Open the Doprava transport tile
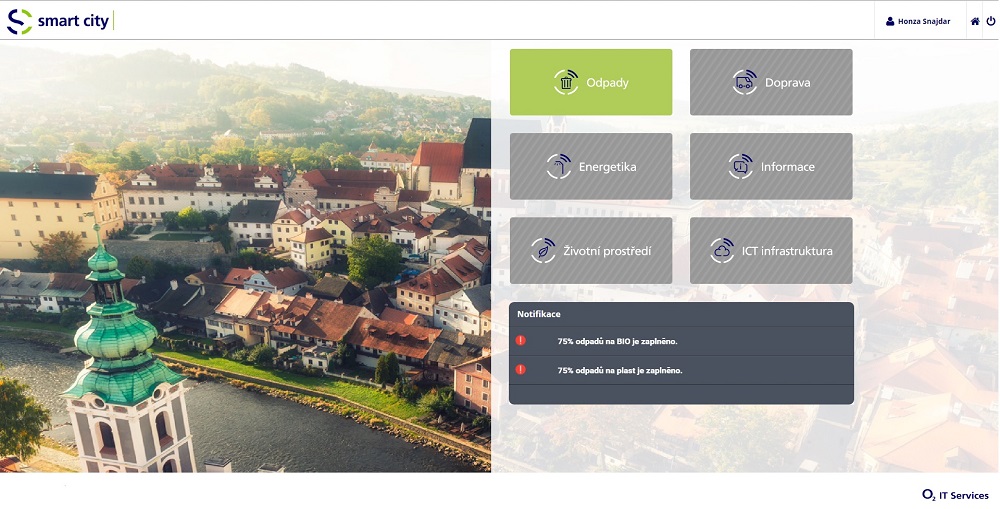Viewport: 1000px width, 509px height. pyautogui.click(x=771, y=82)
